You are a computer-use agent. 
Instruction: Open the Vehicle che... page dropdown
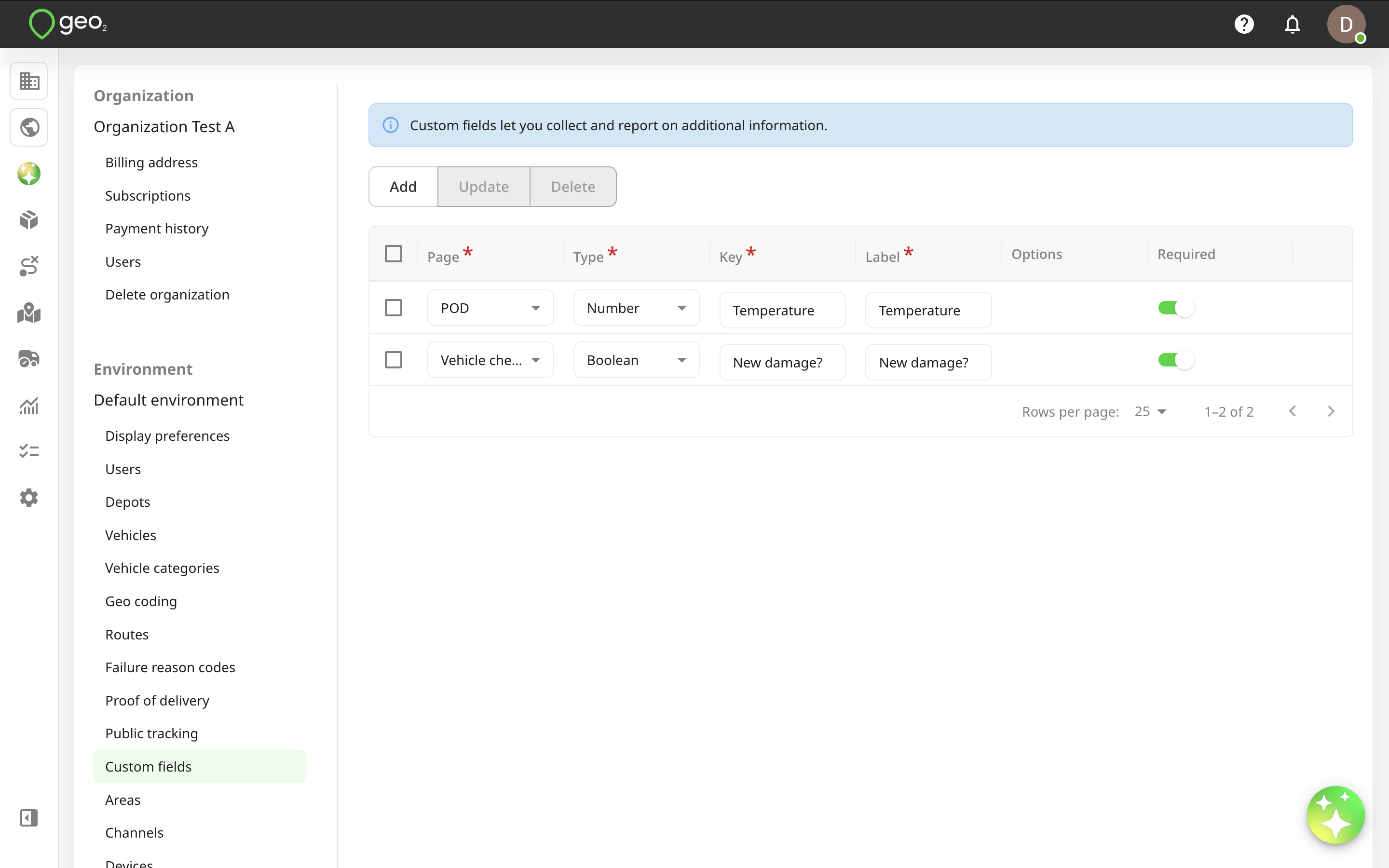pyautogui.click(x=491, y=360)
